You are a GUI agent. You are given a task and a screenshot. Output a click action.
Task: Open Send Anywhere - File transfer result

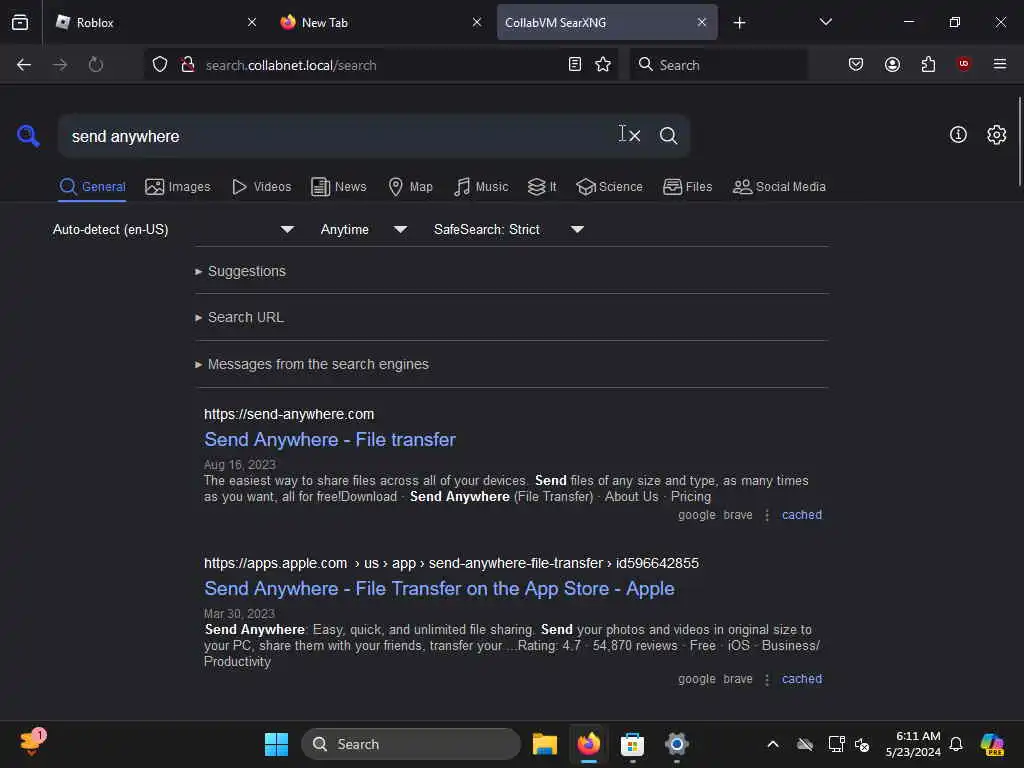(x=330, y=440)
